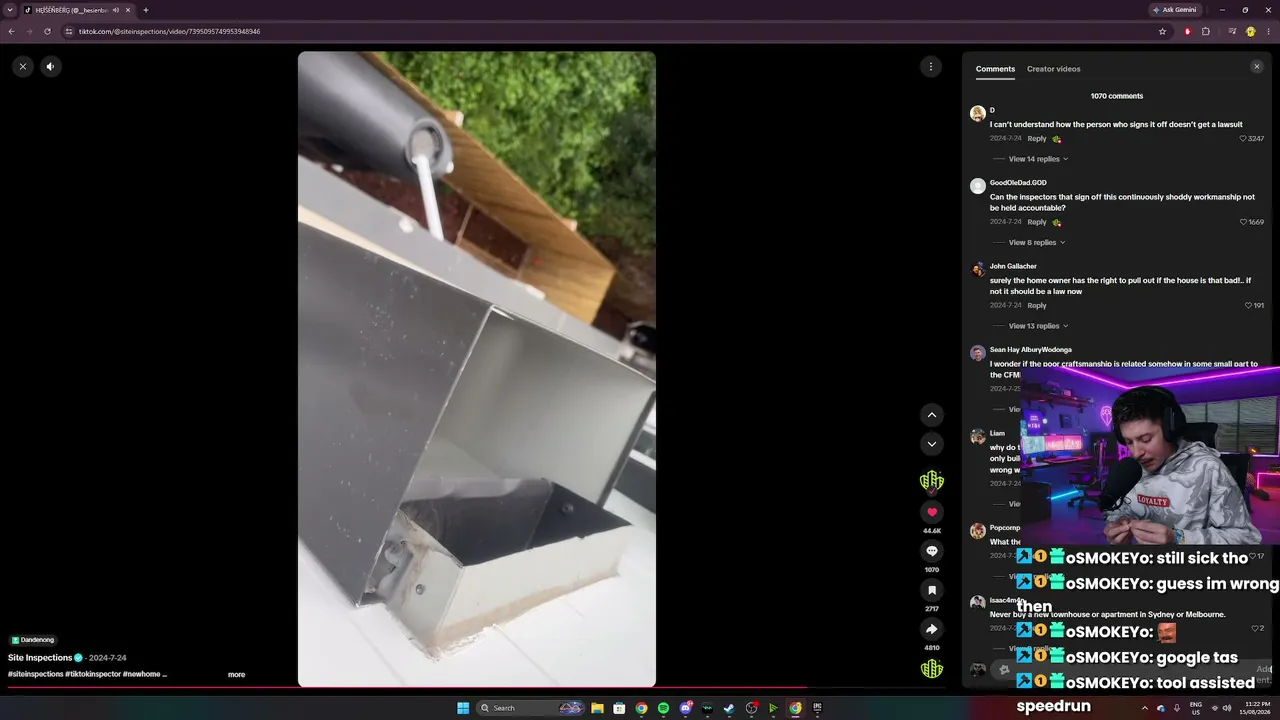Reply to John Gallacher's comment
Viewport: 1280px width, 720px height.
1037,305
